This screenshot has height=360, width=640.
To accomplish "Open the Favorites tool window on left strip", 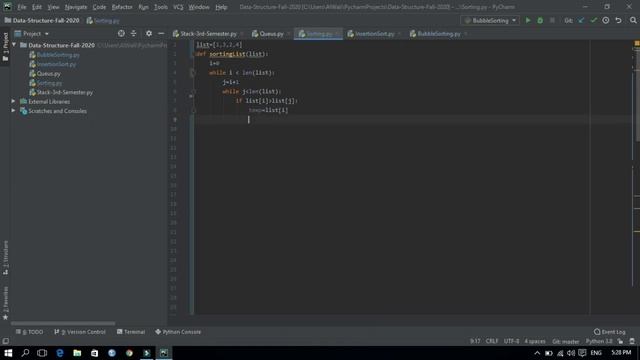I will click(x=5, y=303).
